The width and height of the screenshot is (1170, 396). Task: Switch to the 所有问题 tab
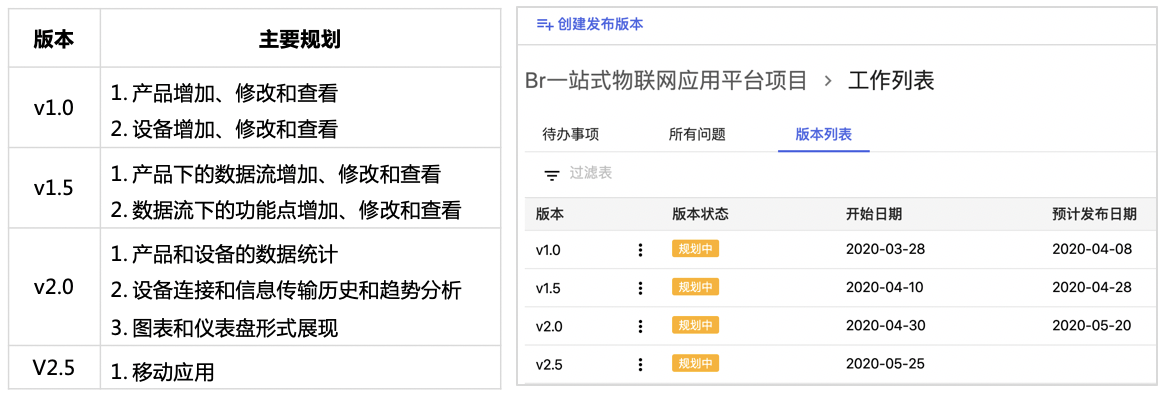coord(697,134)
